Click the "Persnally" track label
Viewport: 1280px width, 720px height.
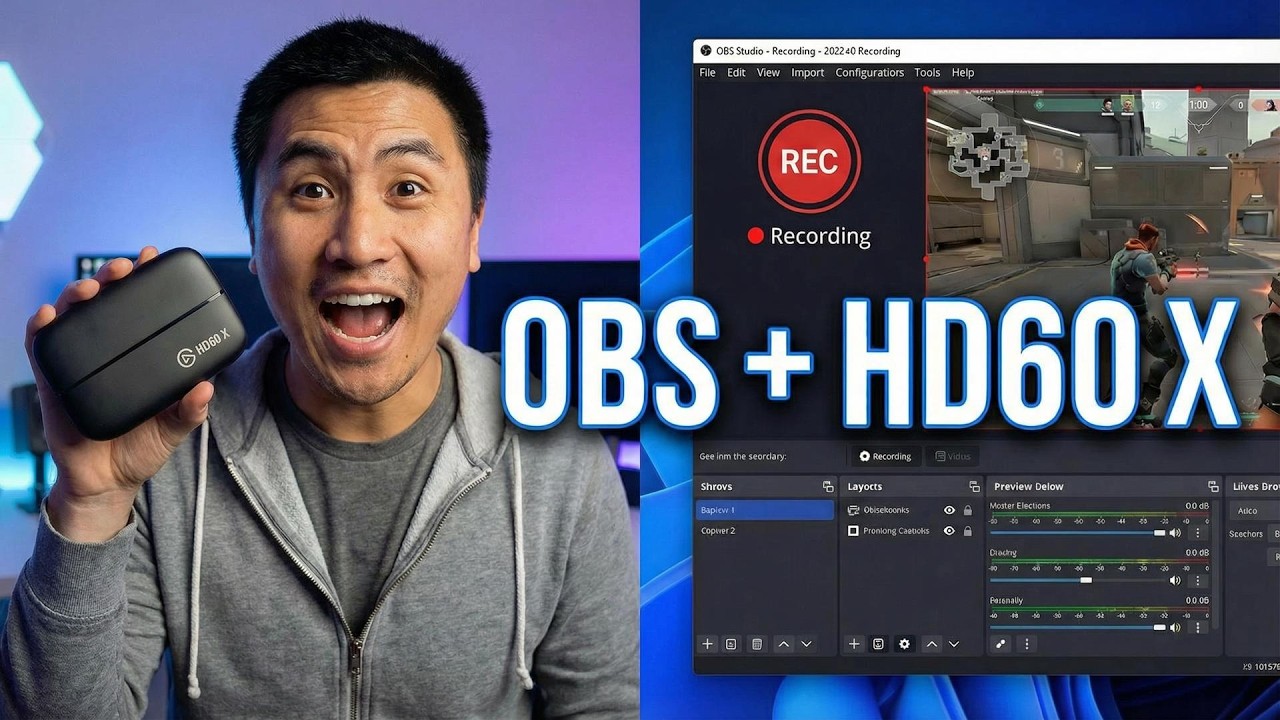[x=1006, y=601]
